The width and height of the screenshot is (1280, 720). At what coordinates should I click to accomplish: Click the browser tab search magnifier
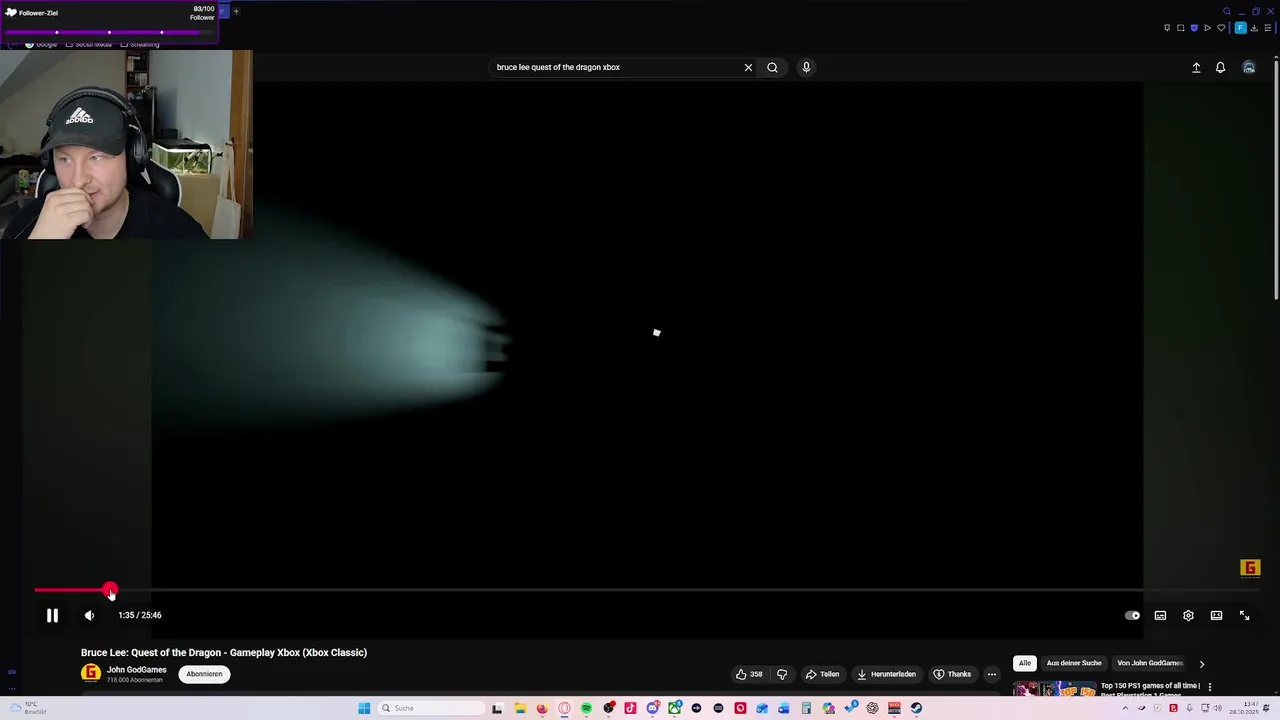click(x=1227, y=12)
